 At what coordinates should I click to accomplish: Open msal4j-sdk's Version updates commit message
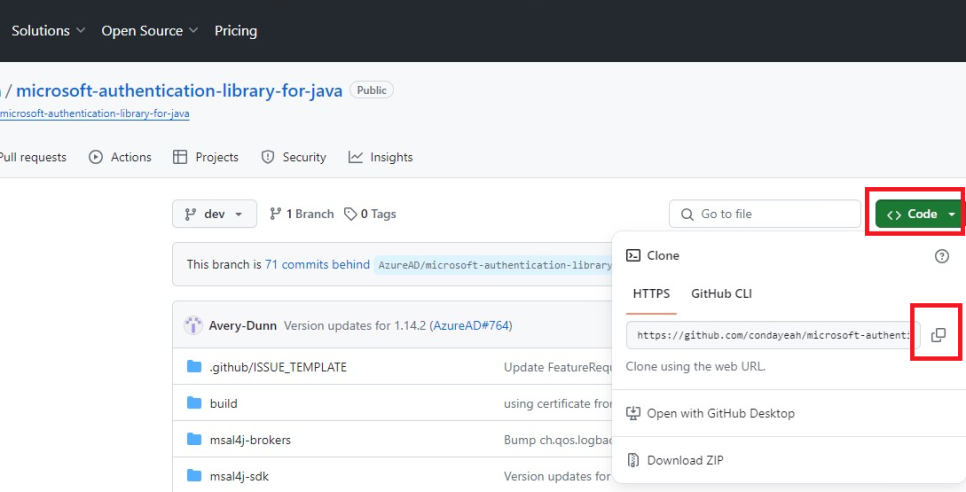click(x=558, y=476)
